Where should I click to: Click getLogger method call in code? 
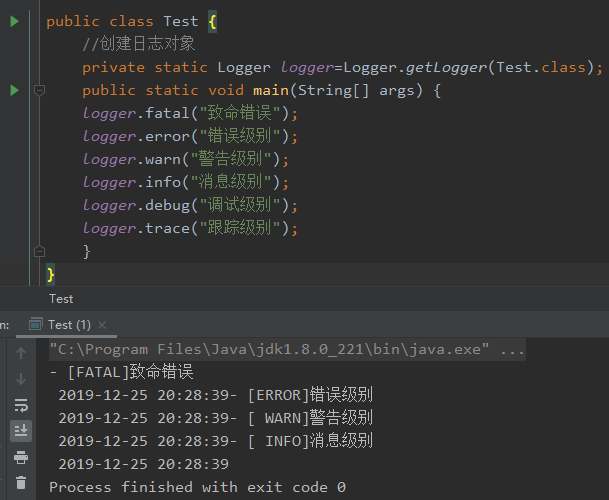coord(446,68)
